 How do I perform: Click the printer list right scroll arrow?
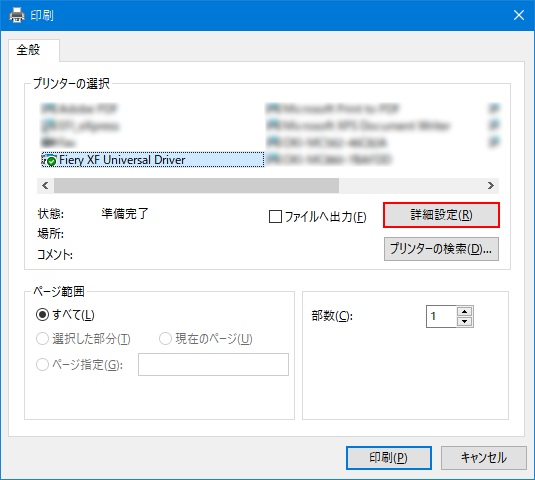[491, 186]
